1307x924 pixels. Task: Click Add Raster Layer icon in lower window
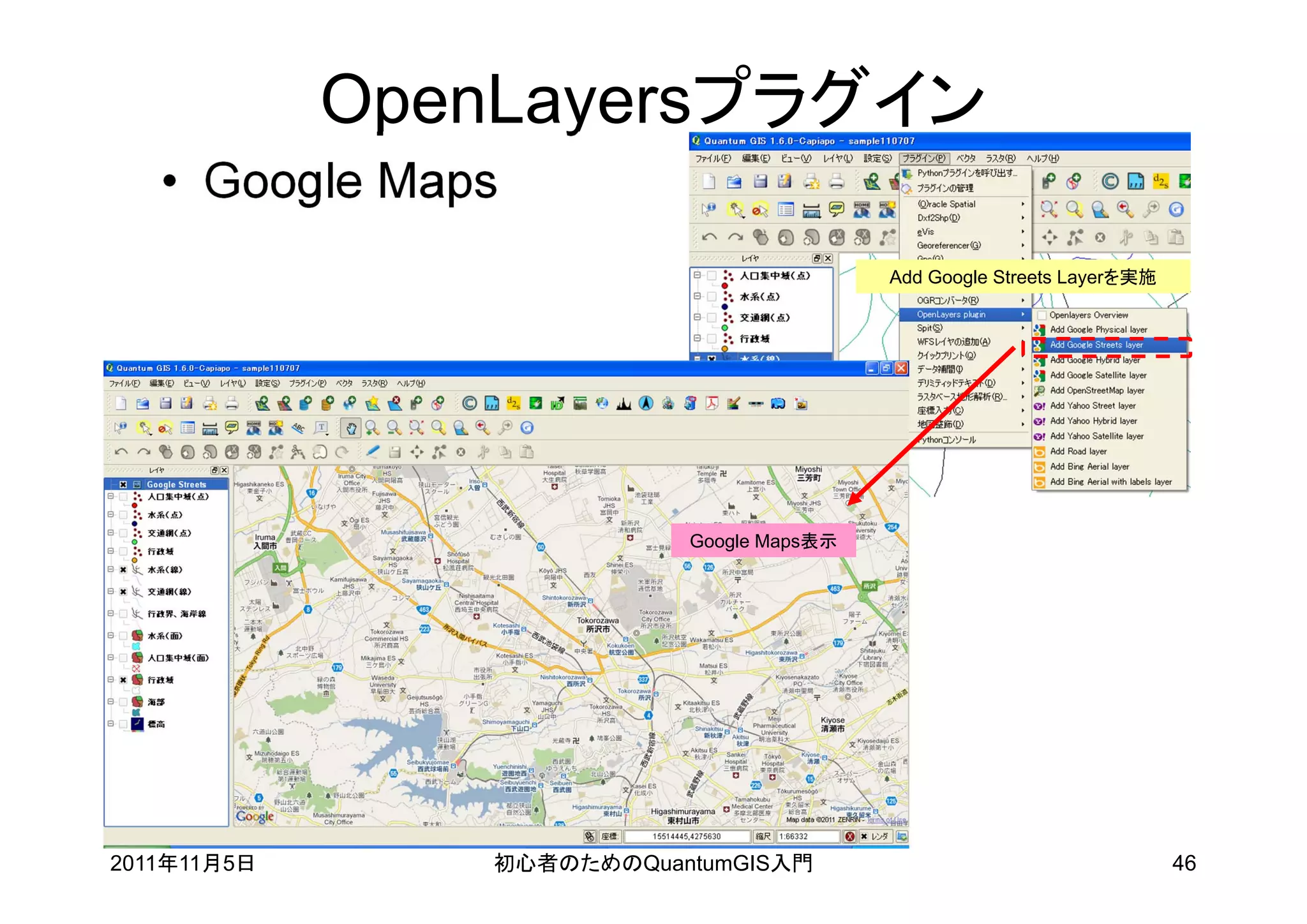[285, 403]
